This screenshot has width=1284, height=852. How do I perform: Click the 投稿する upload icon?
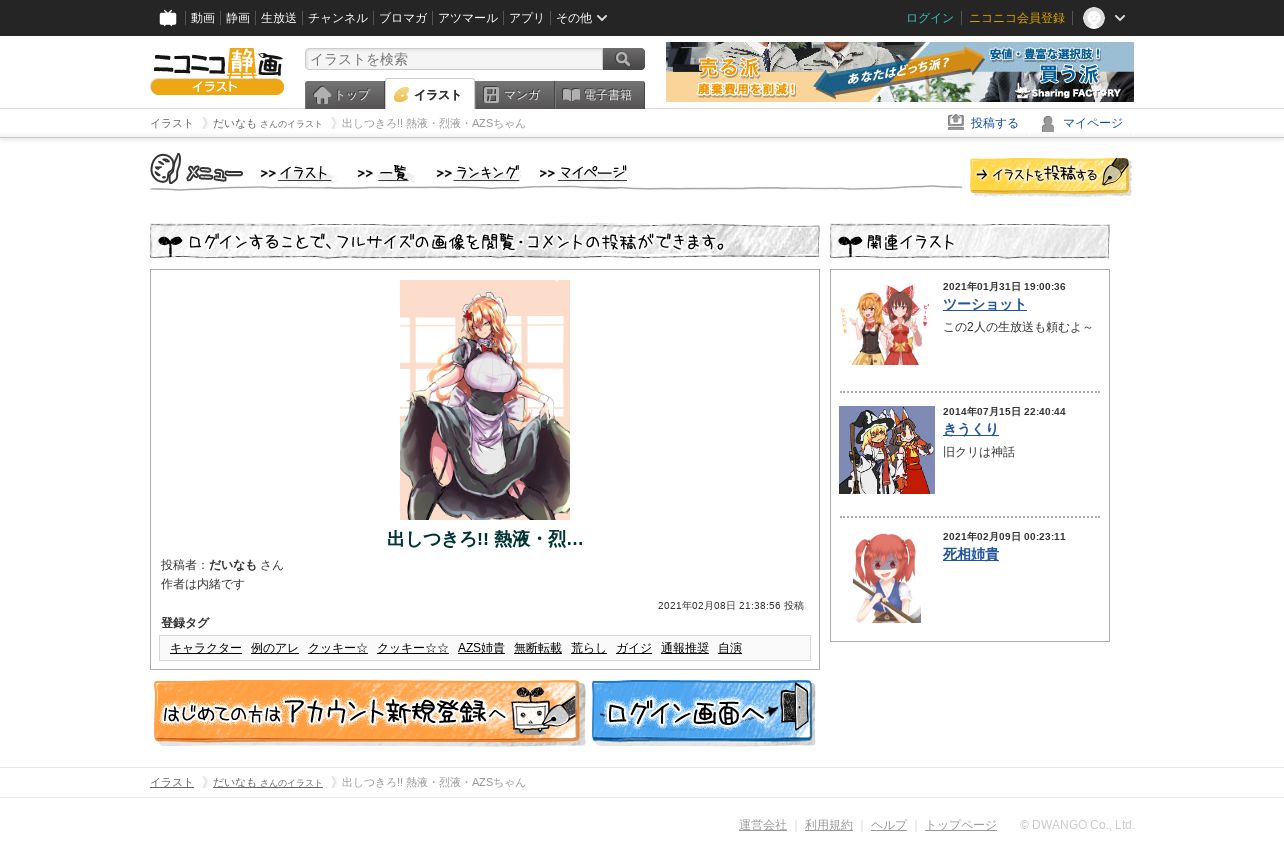pyautogui.click(x=956, y=123)
